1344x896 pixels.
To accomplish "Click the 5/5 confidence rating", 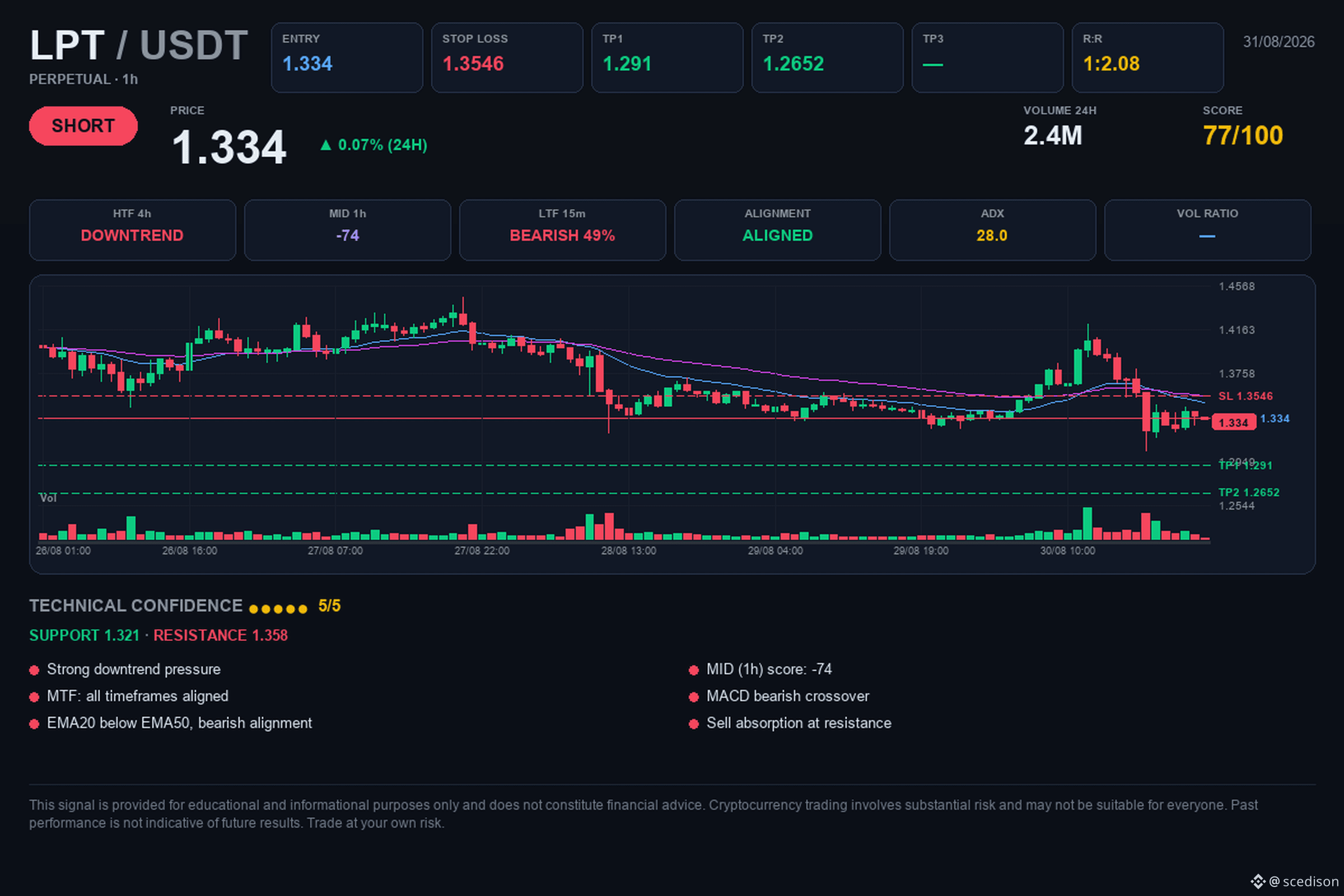I will click(x=329, y=606).
